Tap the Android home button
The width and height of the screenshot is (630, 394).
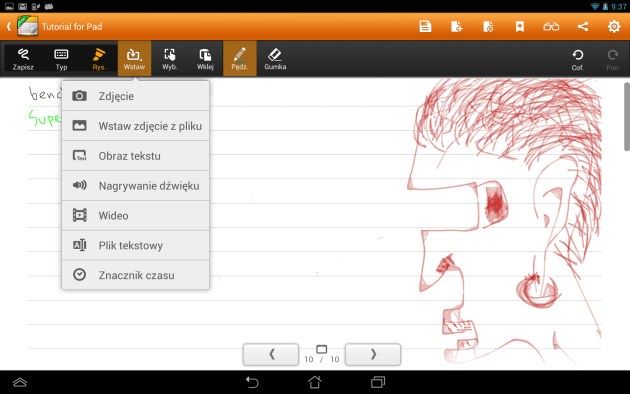coord(315,382)
